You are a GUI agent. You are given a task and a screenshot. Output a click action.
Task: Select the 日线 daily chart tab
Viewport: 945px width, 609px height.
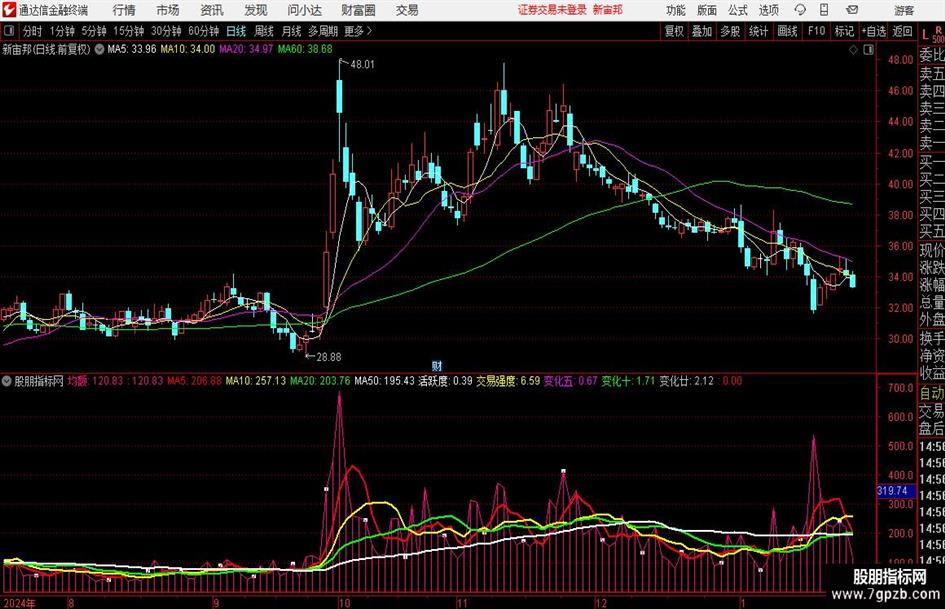236,31
